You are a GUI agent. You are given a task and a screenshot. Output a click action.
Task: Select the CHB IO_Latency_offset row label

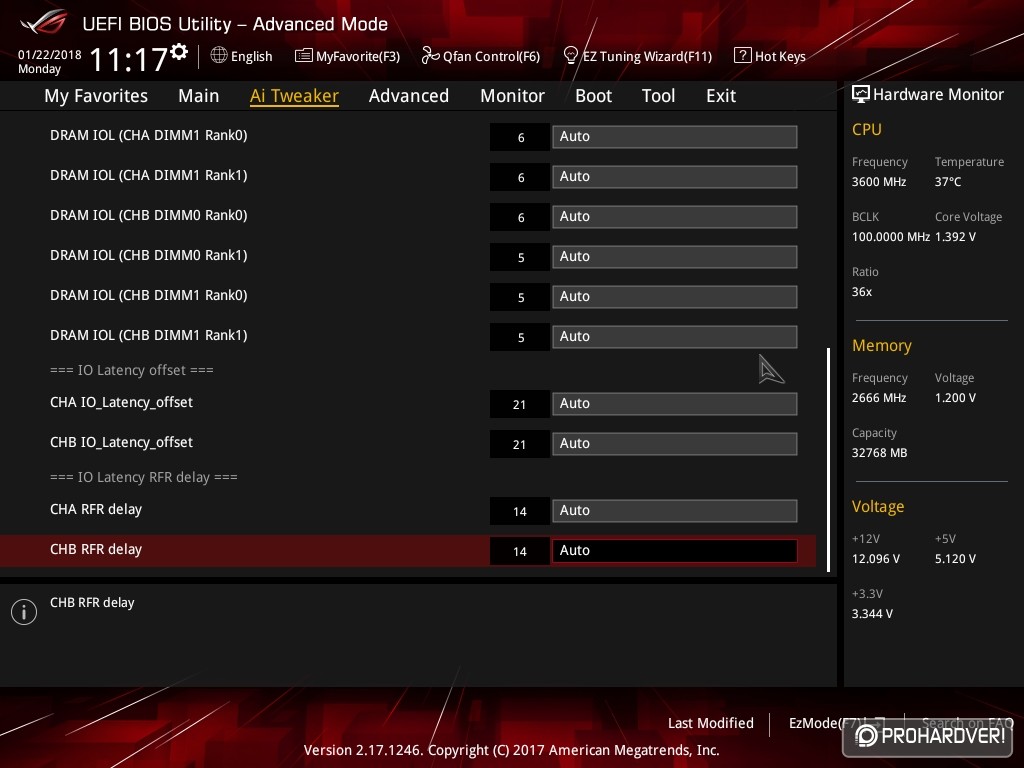pyautogui.click(x=121, y=442)
